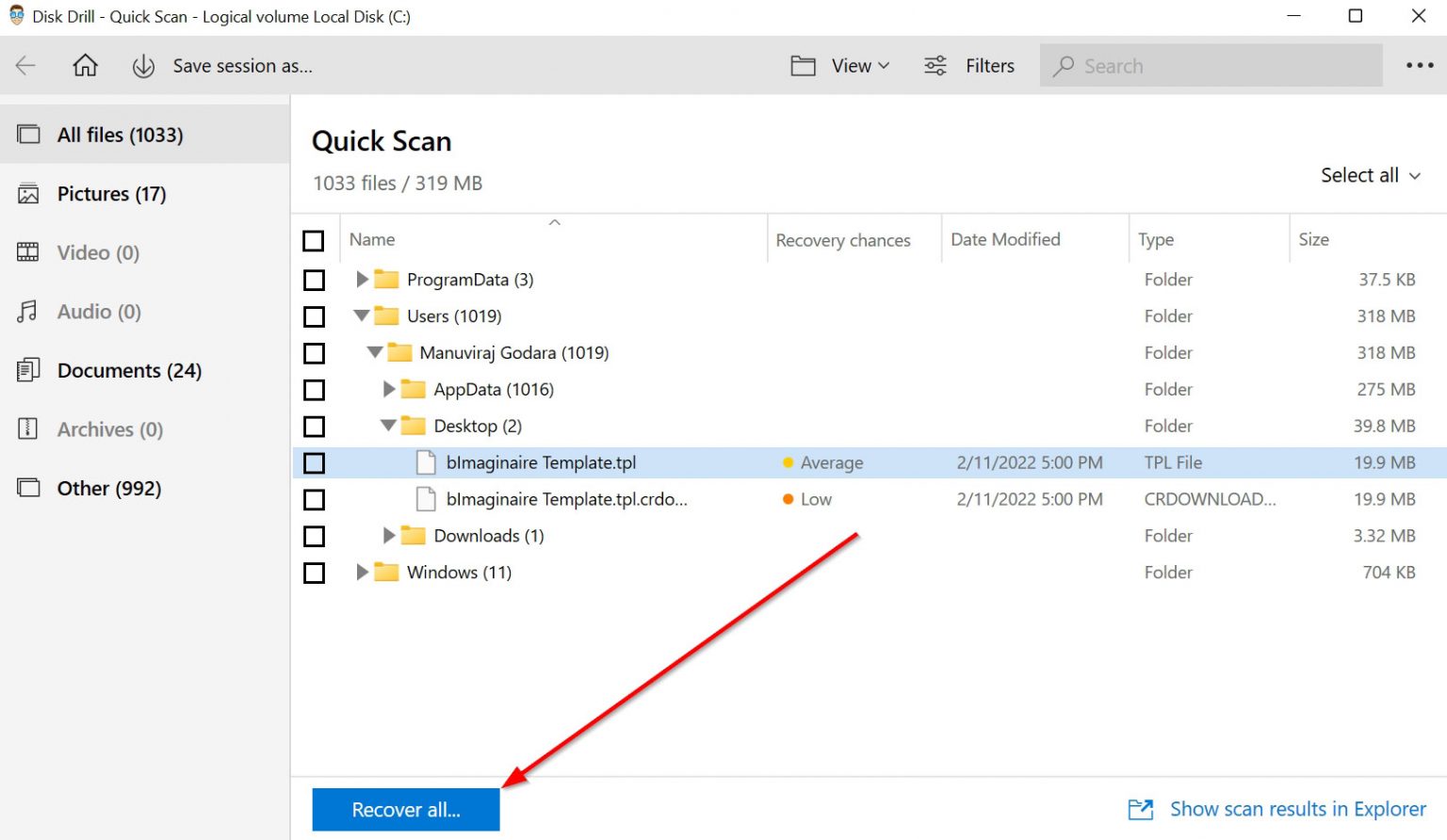Viewport: 1447px width, 840px height.
Task: Tick the header select-all checkbox
Action: point(314,241)
